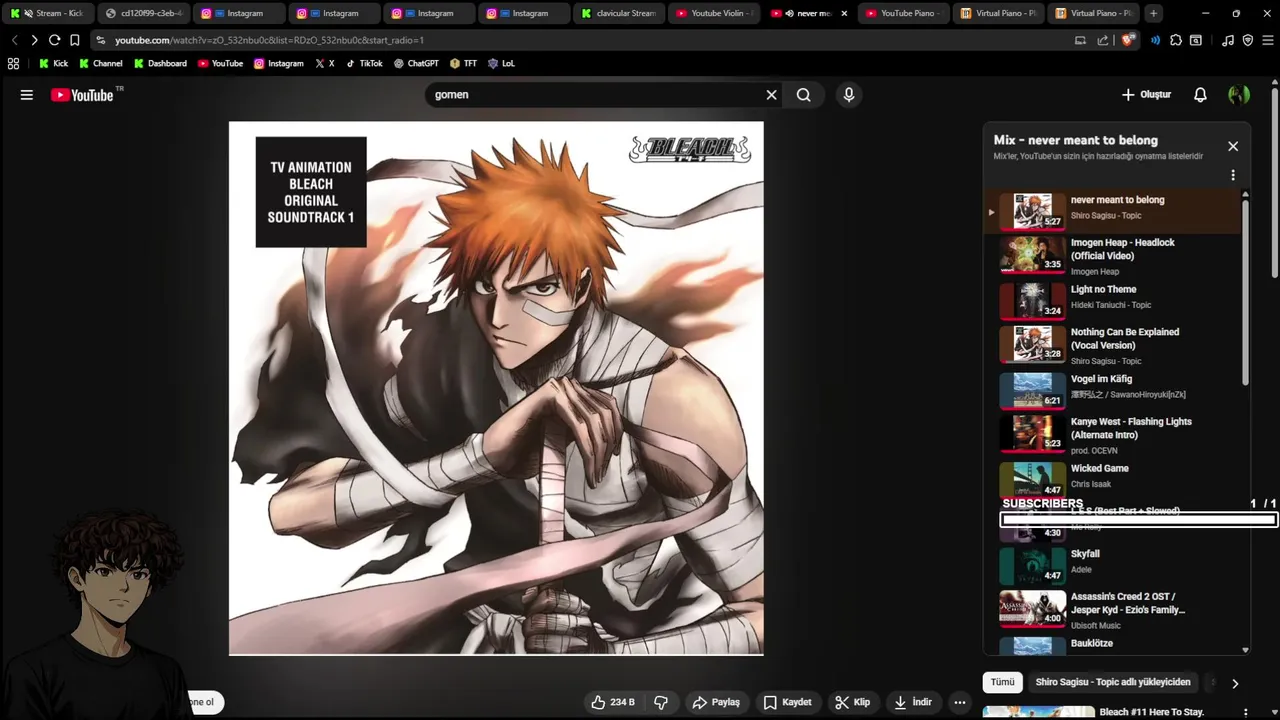The width and height of the screenshot is (1280, 720).
Task: Open the X bookmark
Action: pos(324,63)
